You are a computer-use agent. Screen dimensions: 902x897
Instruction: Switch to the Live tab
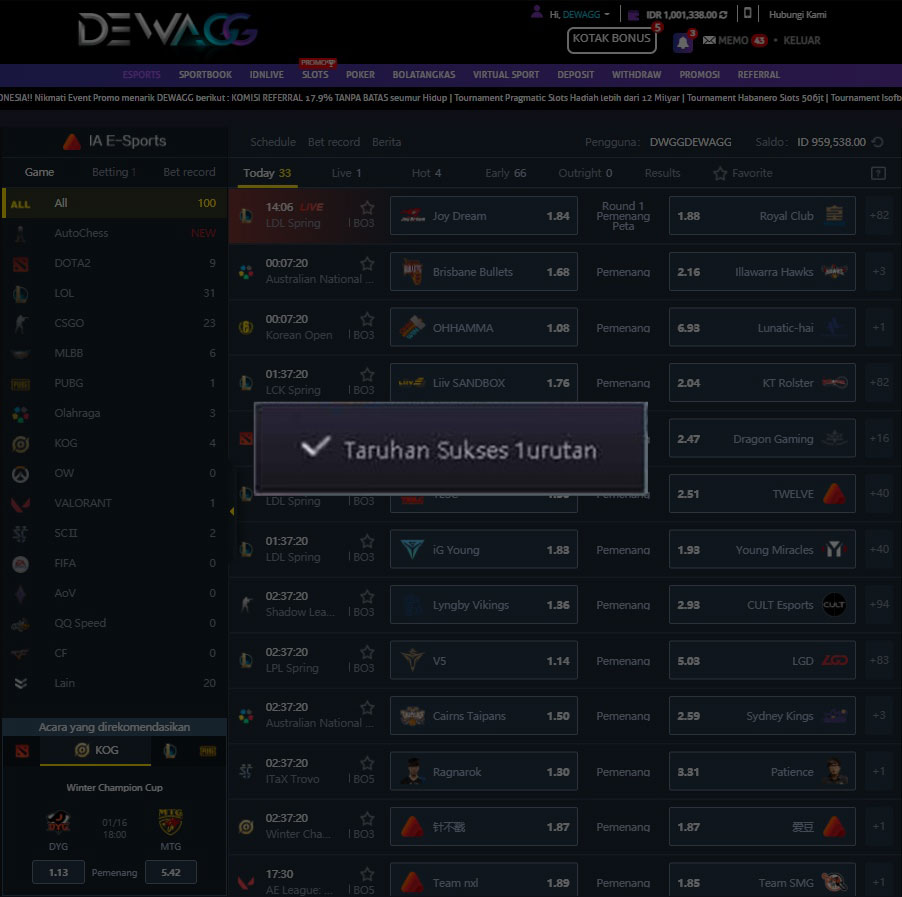[347, 173]
